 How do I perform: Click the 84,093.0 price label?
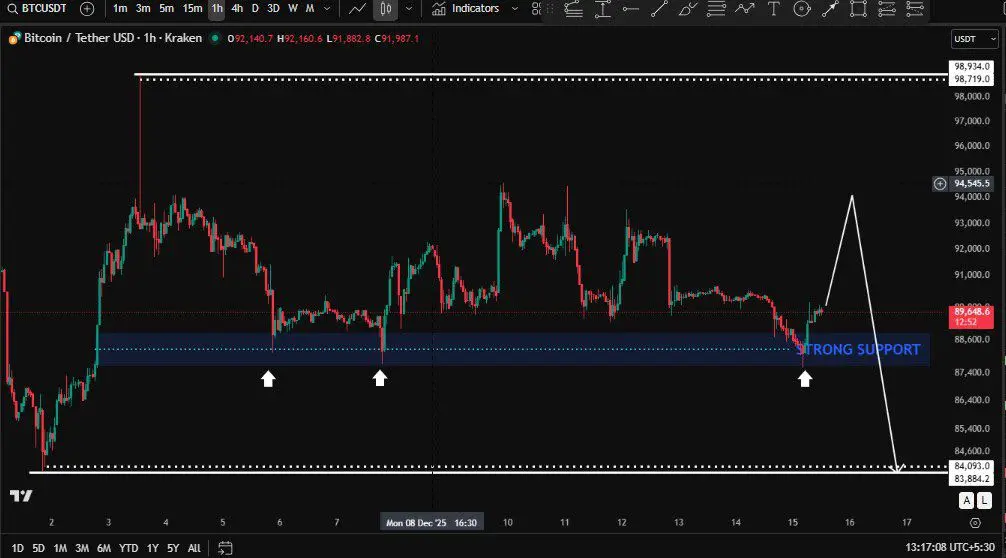pos(971,466)
